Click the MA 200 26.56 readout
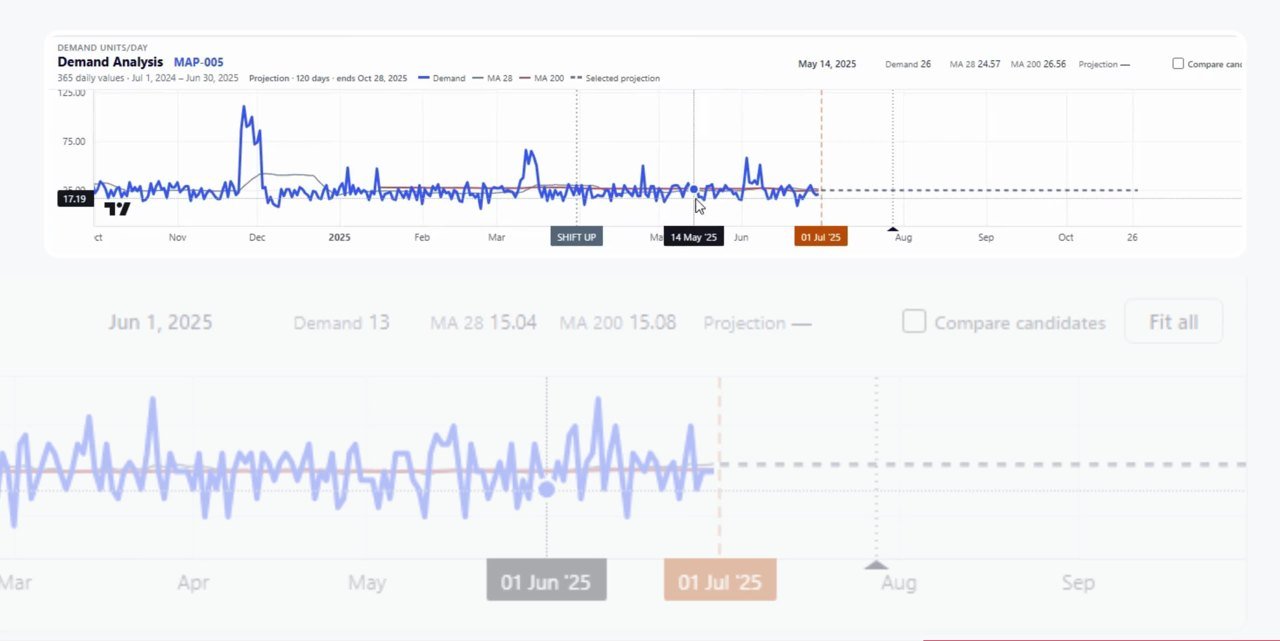The image size is (1280, 641). pos(1038,64)
